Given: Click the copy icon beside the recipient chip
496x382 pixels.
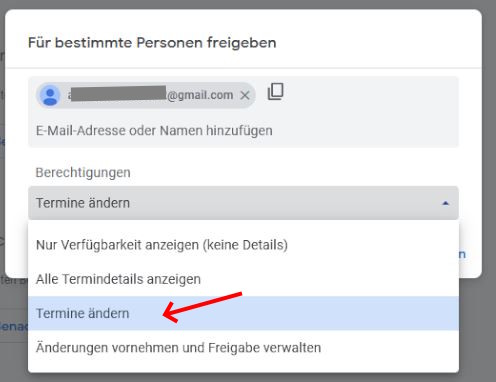Looking at the screenshot, I should [x=276, y=92].
